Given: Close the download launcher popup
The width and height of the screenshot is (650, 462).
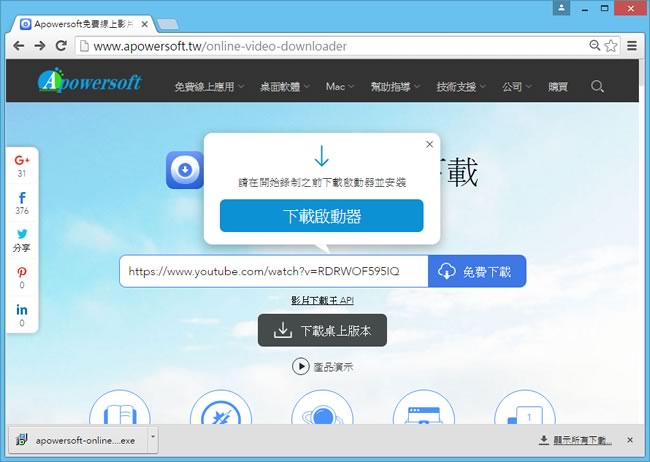Looking at the screenshot, I should (x=429, y=144).
